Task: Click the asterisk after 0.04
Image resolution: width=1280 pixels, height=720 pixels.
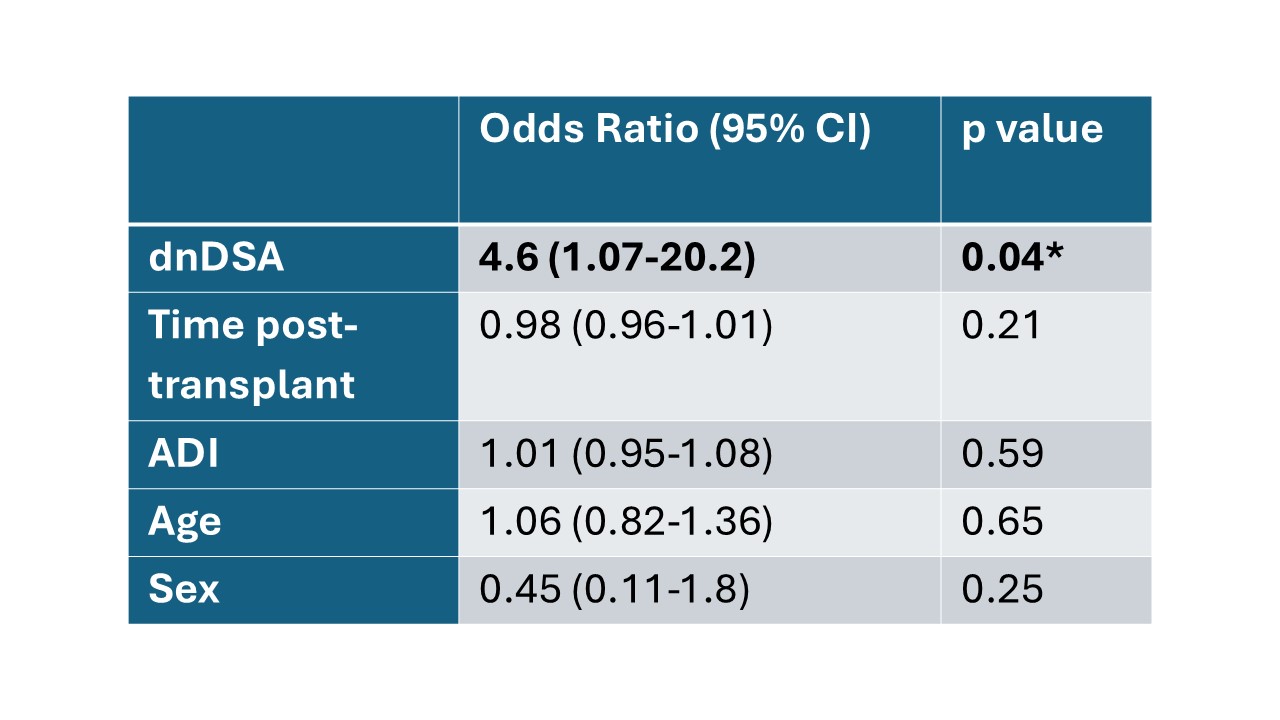Action: click(1054, 252)
